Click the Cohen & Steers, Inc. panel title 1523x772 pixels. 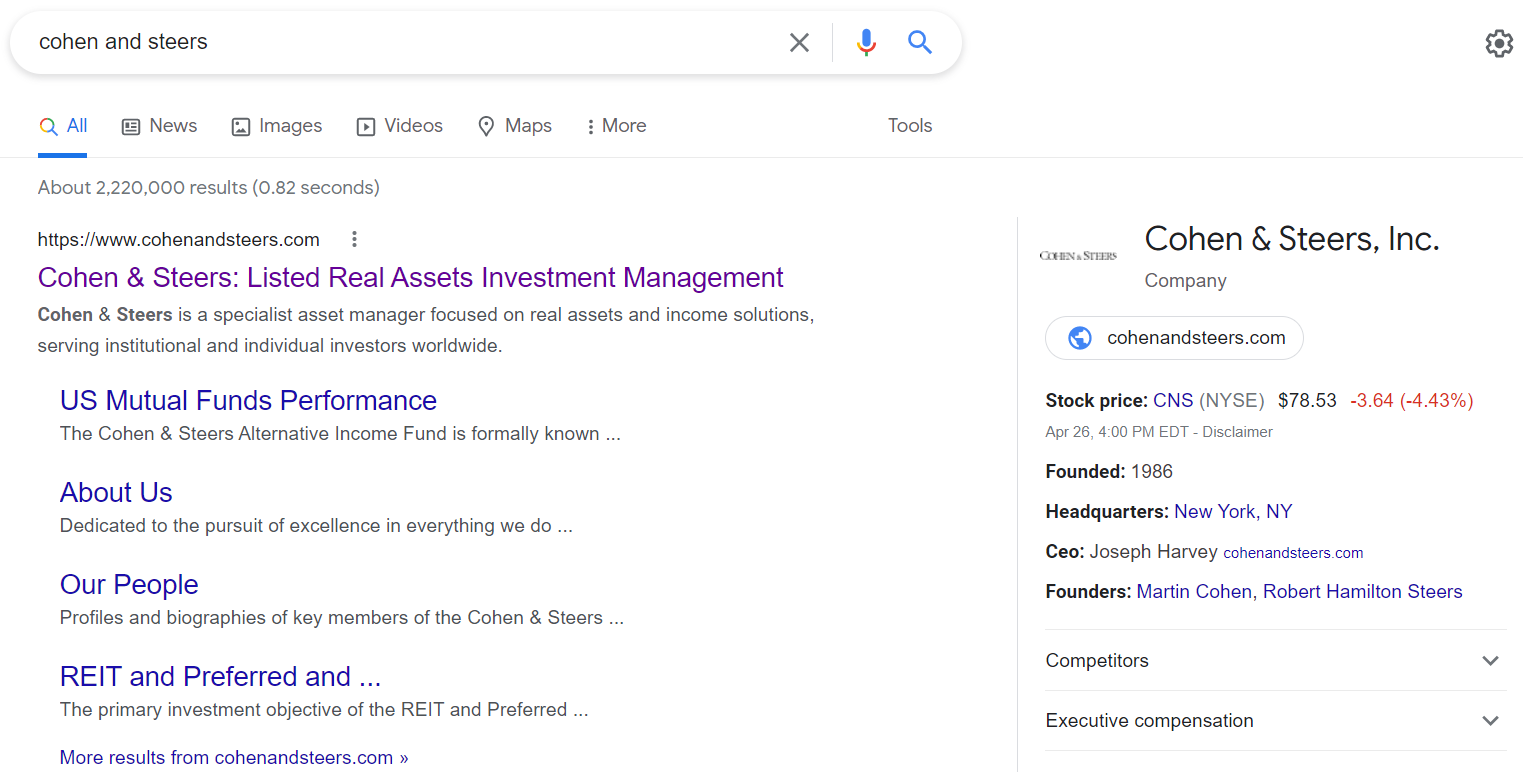click(x=1292, y=238)
